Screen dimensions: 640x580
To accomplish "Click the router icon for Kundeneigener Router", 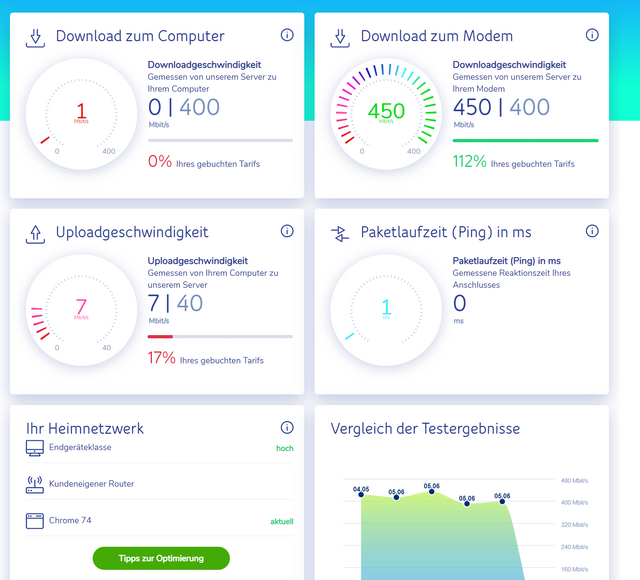I will point(35,484).
